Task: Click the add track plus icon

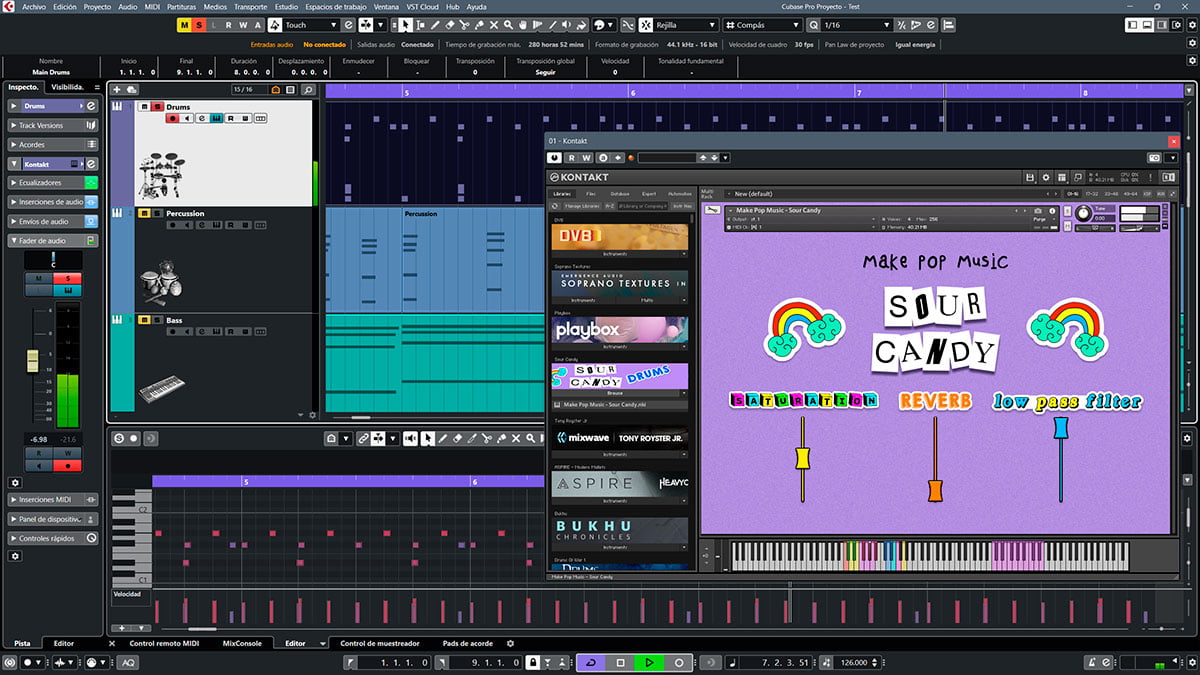Action: 117,90
